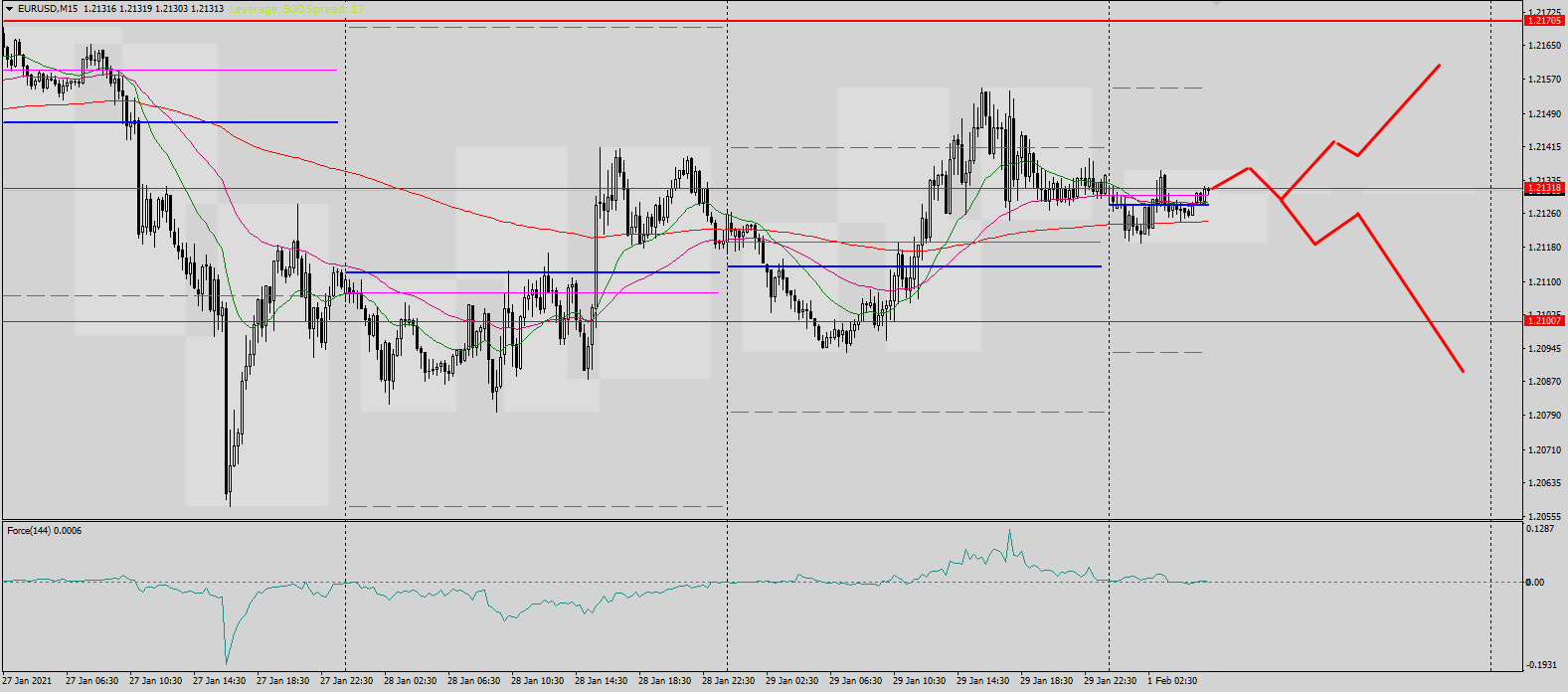1568x692 pixels.
Task: Click the red 1.21318 current price tag
Action: (x=1544, y=188)
